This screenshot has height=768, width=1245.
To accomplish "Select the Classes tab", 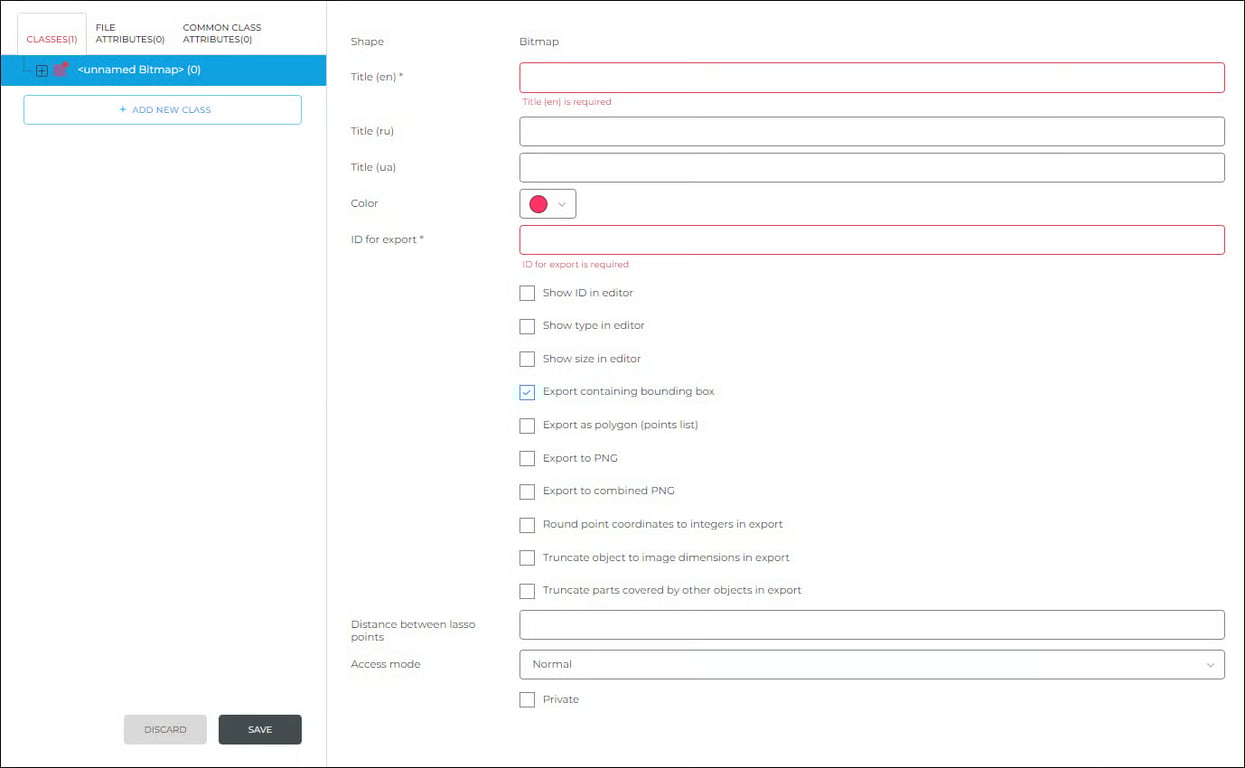I will pos(51,38).
